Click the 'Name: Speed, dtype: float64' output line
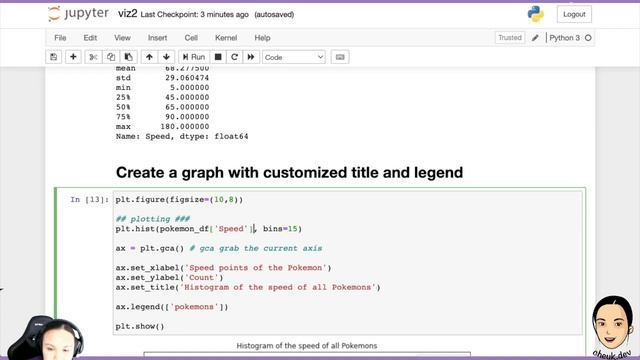Screen dimensions: 640x360 pos(182,137)
